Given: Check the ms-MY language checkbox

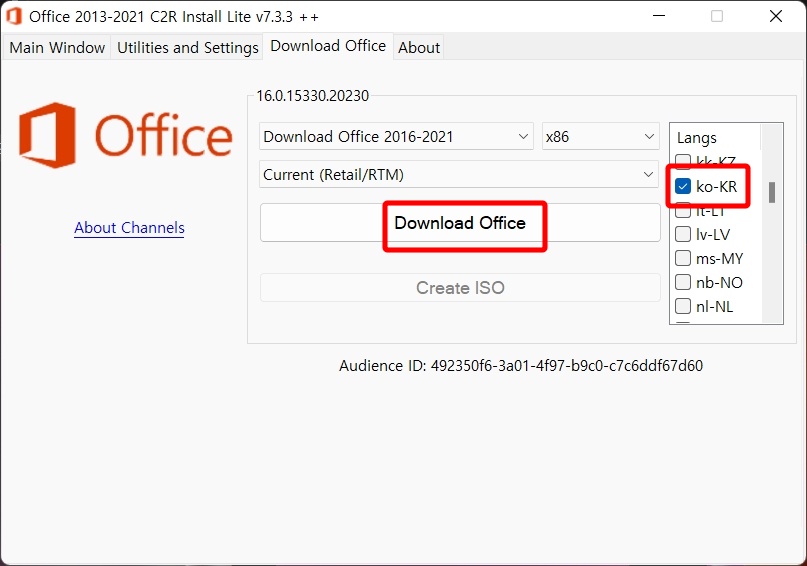Looking at the screenshot, I should [682, 258].
